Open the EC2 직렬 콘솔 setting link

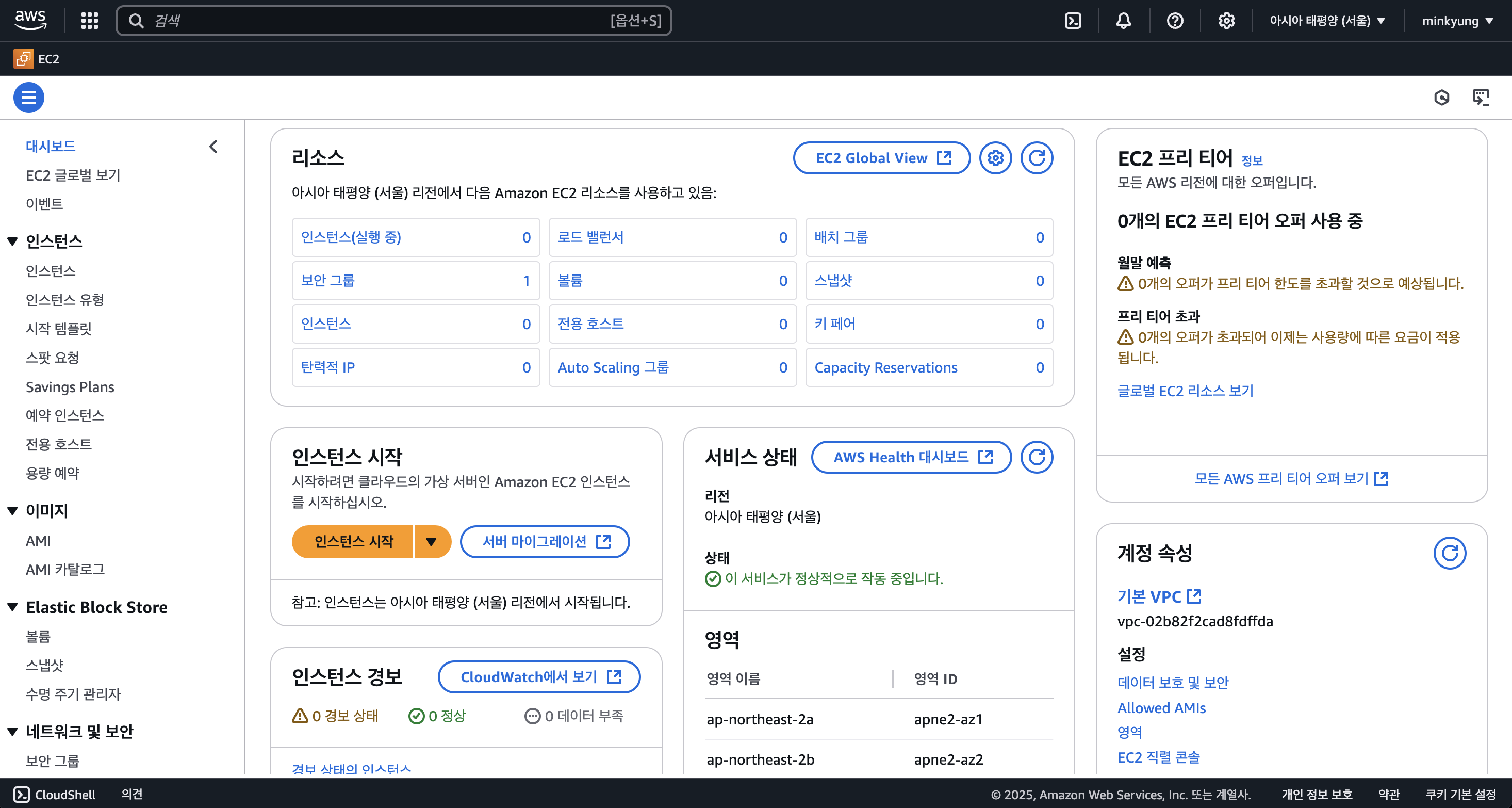(1158, 757)
